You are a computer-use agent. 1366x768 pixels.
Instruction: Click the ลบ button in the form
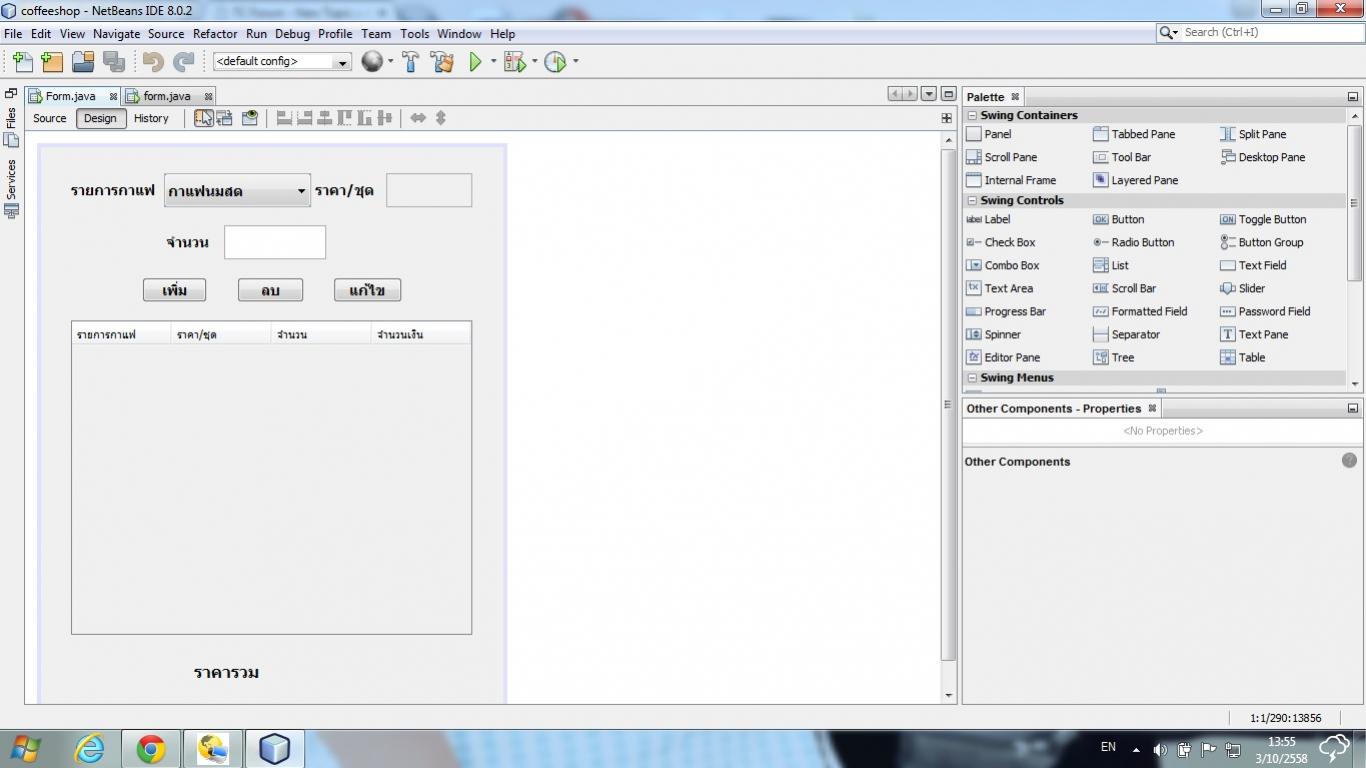(270, 290)
